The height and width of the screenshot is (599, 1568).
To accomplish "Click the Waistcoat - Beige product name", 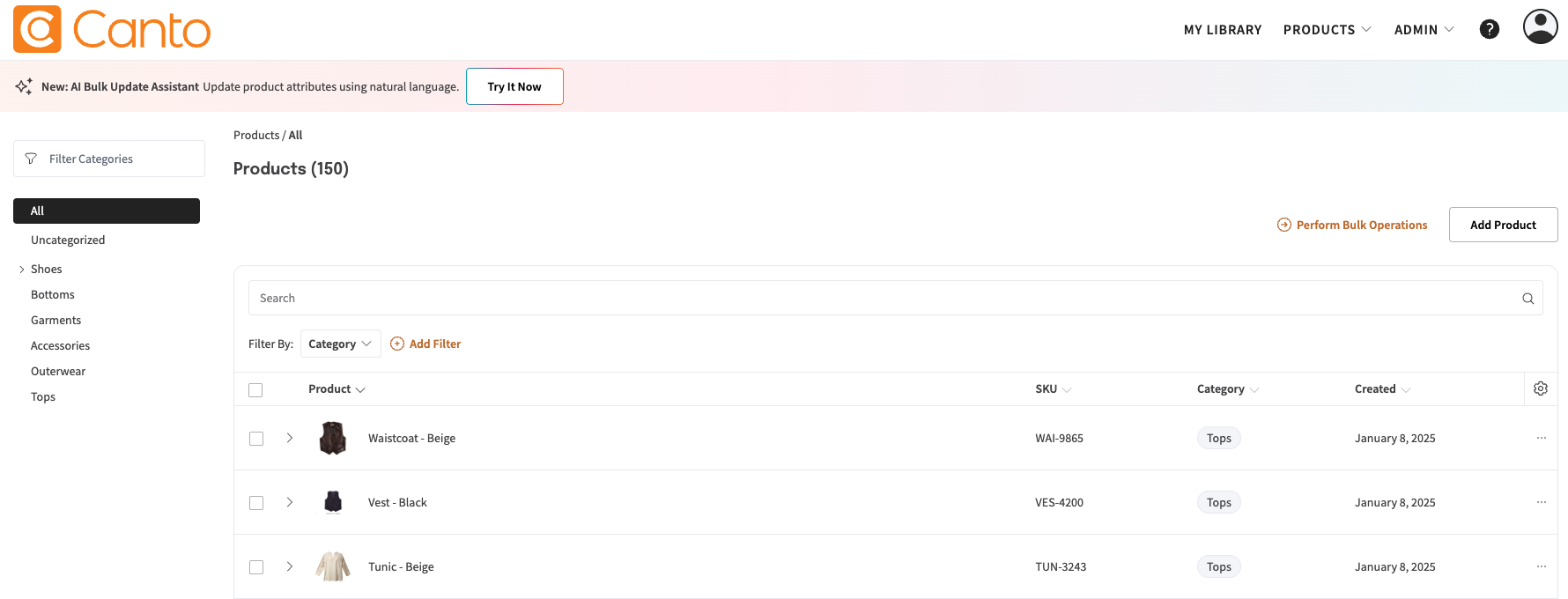I will pyautogui.click(x=411, y=438).
